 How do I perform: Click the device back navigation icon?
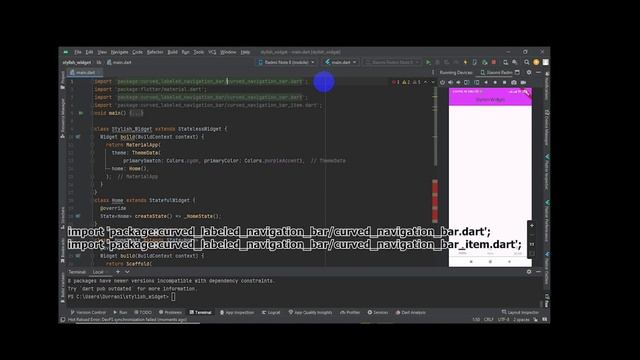coord(486,82)
